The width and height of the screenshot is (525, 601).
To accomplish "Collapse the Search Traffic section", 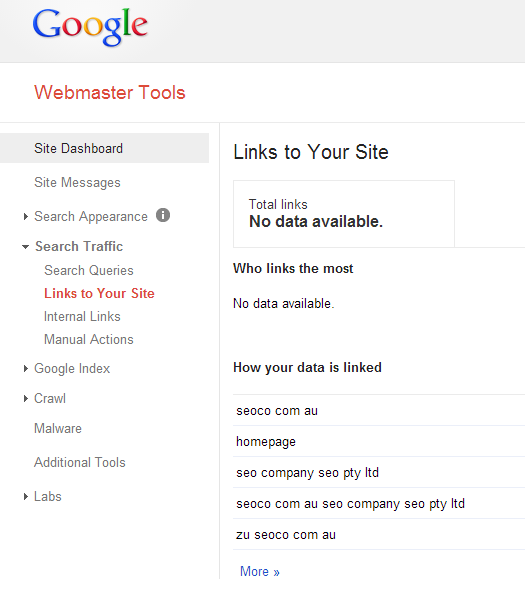I will coord(25,247).
